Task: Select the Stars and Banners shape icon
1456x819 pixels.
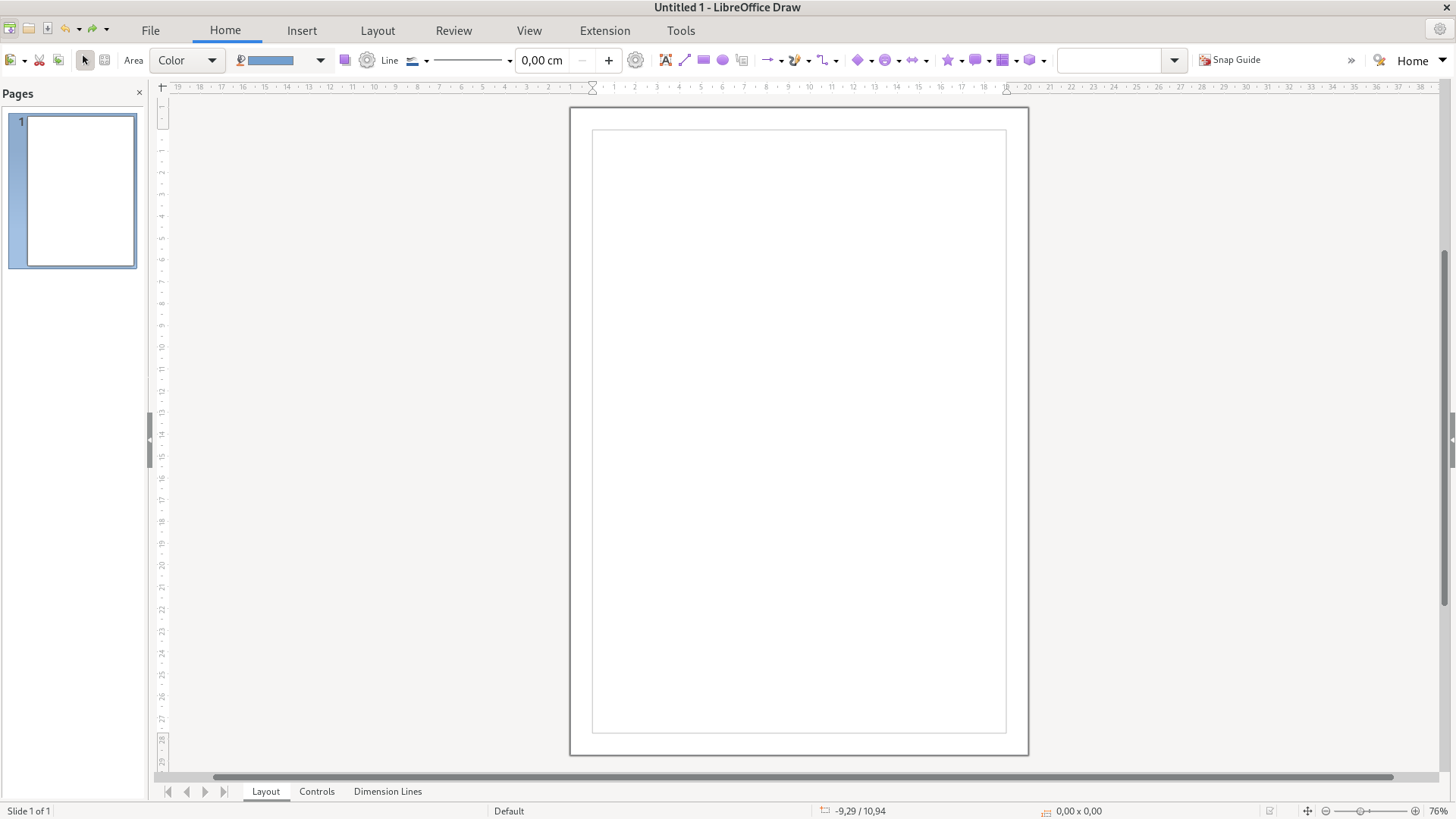Action: 947,60
